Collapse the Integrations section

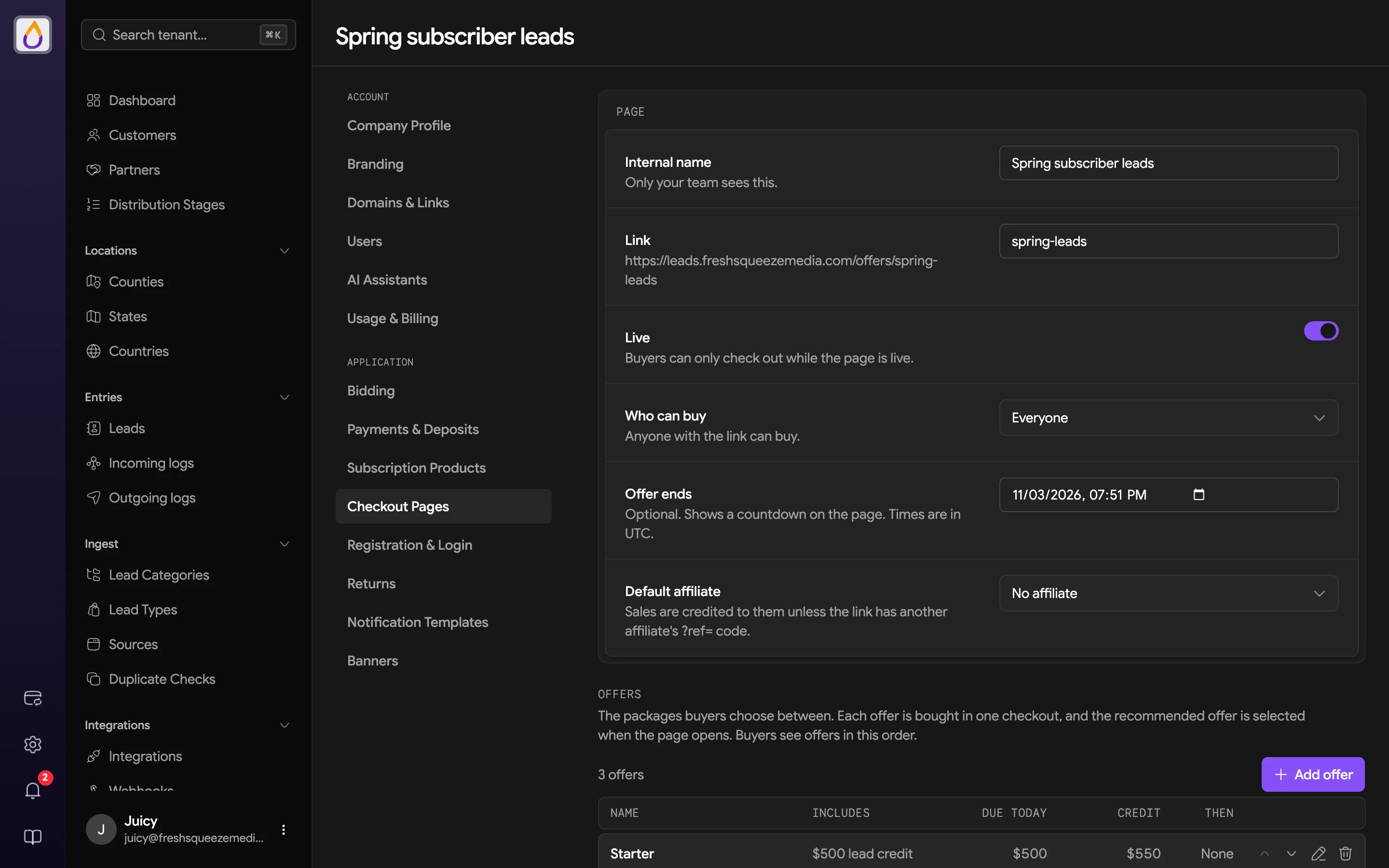click(284, 725)
